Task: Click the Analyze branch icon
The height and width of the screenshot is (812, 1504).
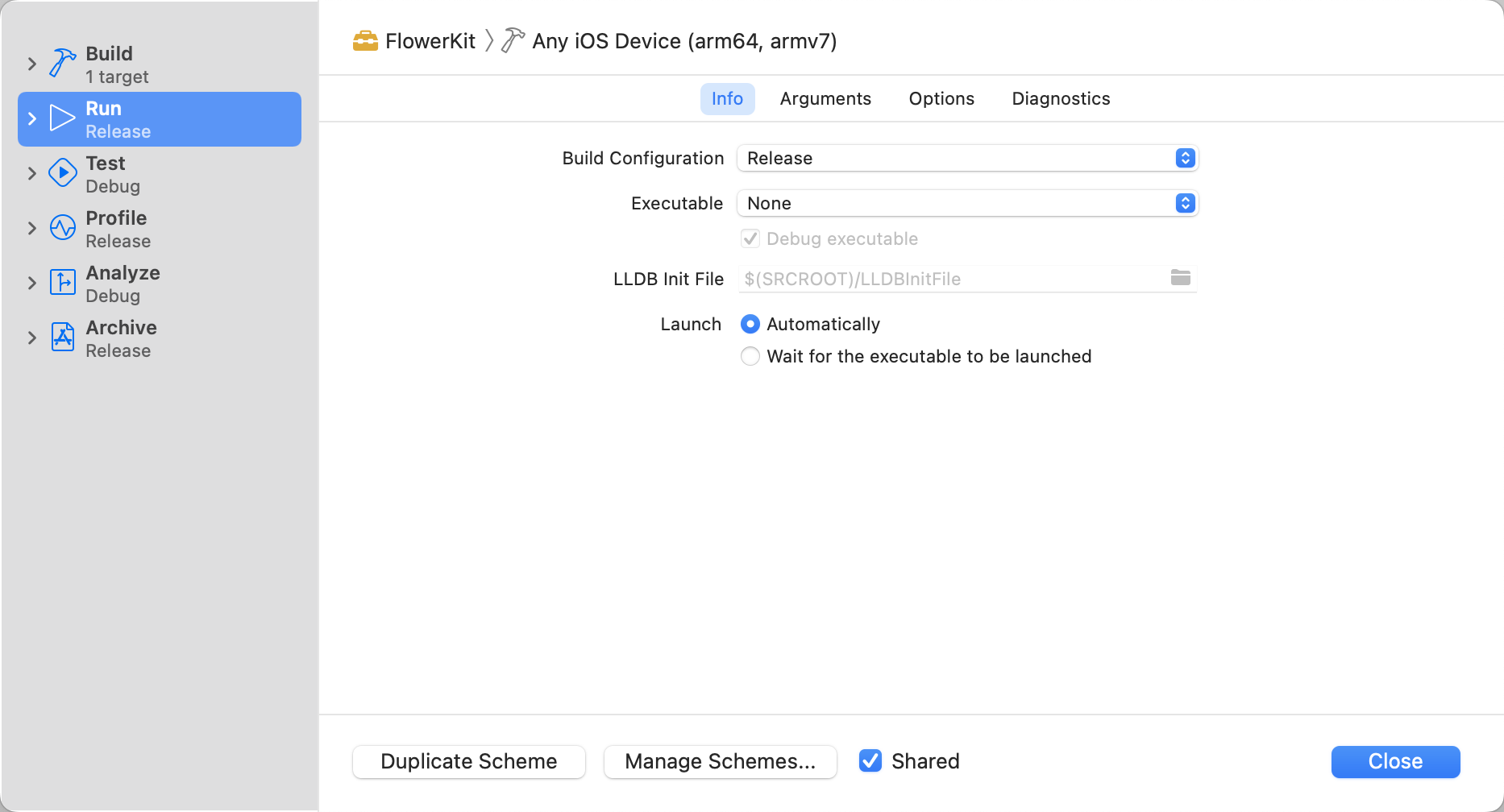Action: (x=62, y=282)
